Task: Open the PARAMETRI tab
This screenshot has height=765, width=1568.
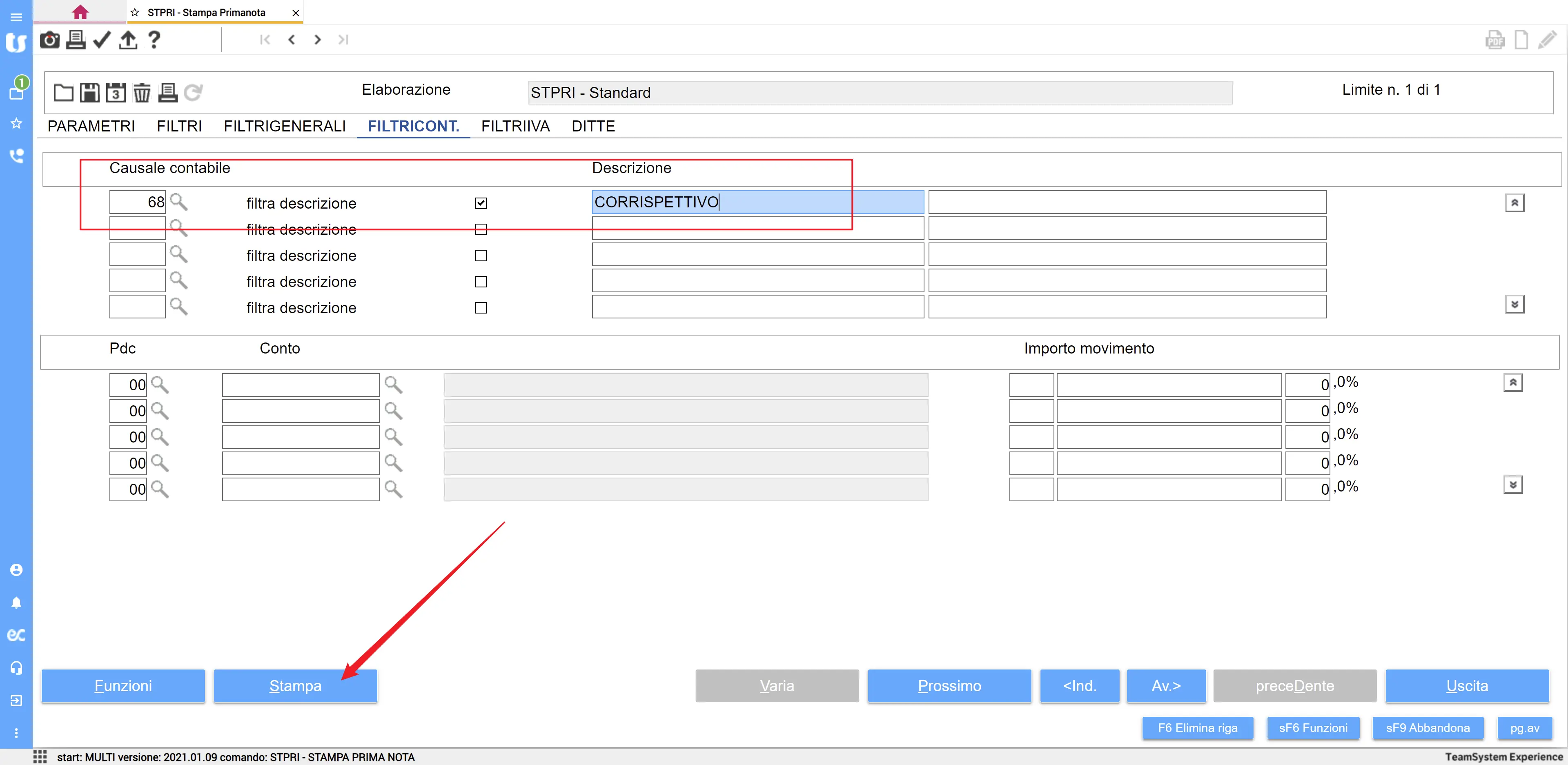Action: 91,126
